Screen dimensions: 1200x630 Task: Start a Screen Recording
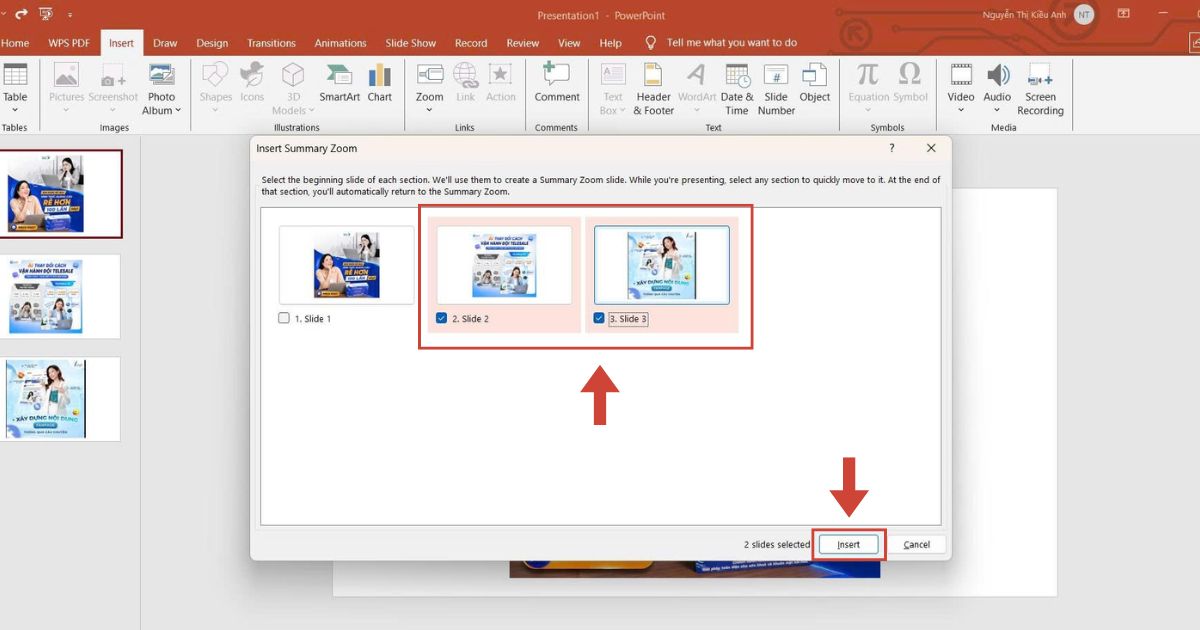[x=1040, y=88]
